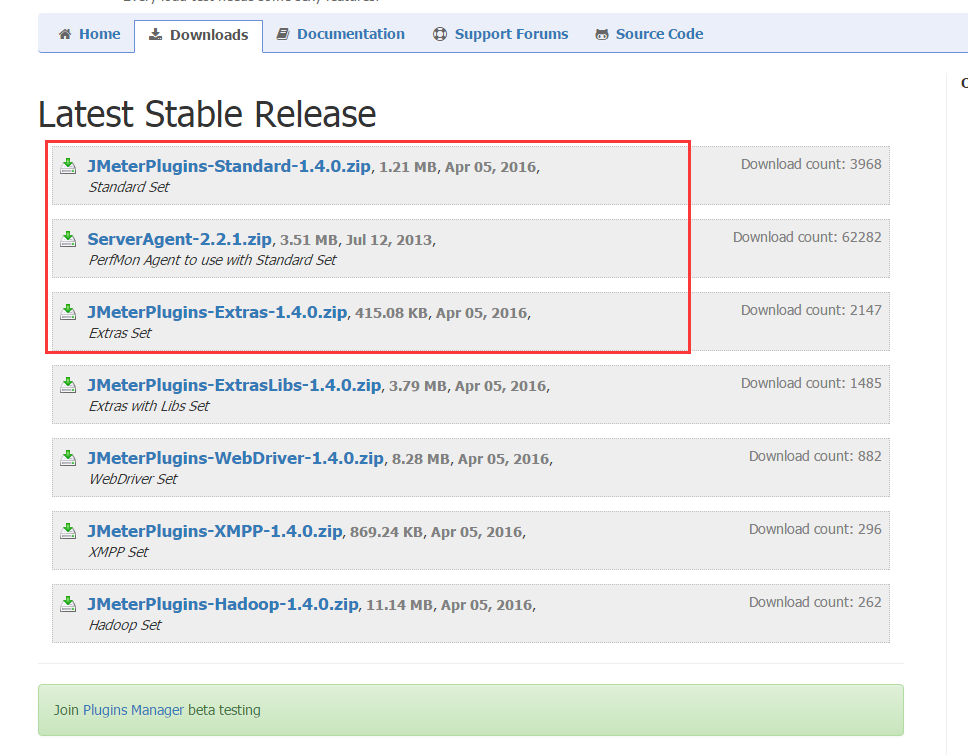
Task: Open the Home tab
Action: pos(90,34)
